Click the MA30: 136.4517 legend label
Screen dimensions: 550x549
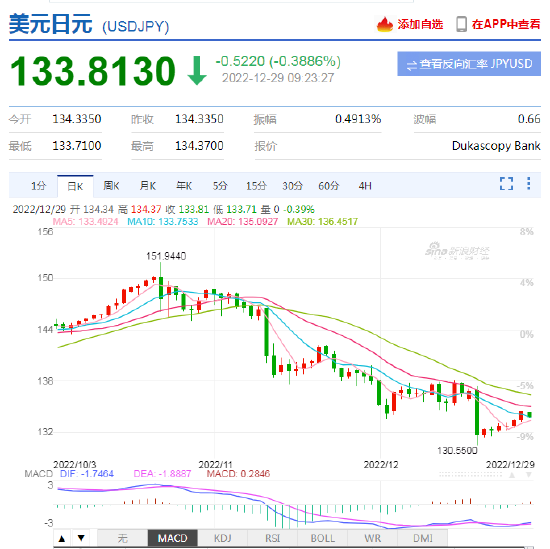[322, 222]
